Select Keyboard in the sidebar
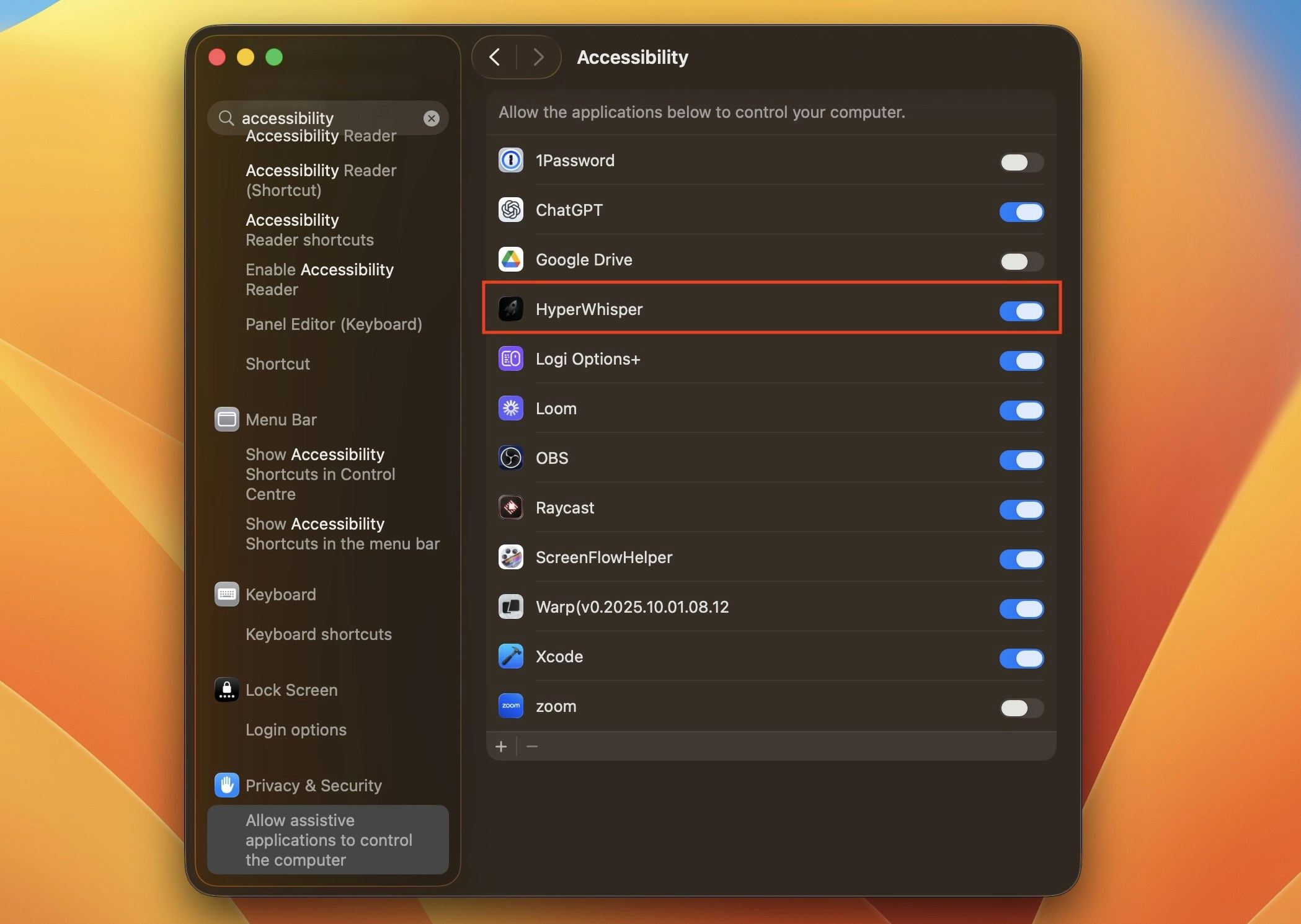The height and width of the screenshot is (924, 1301). [280, 593]
